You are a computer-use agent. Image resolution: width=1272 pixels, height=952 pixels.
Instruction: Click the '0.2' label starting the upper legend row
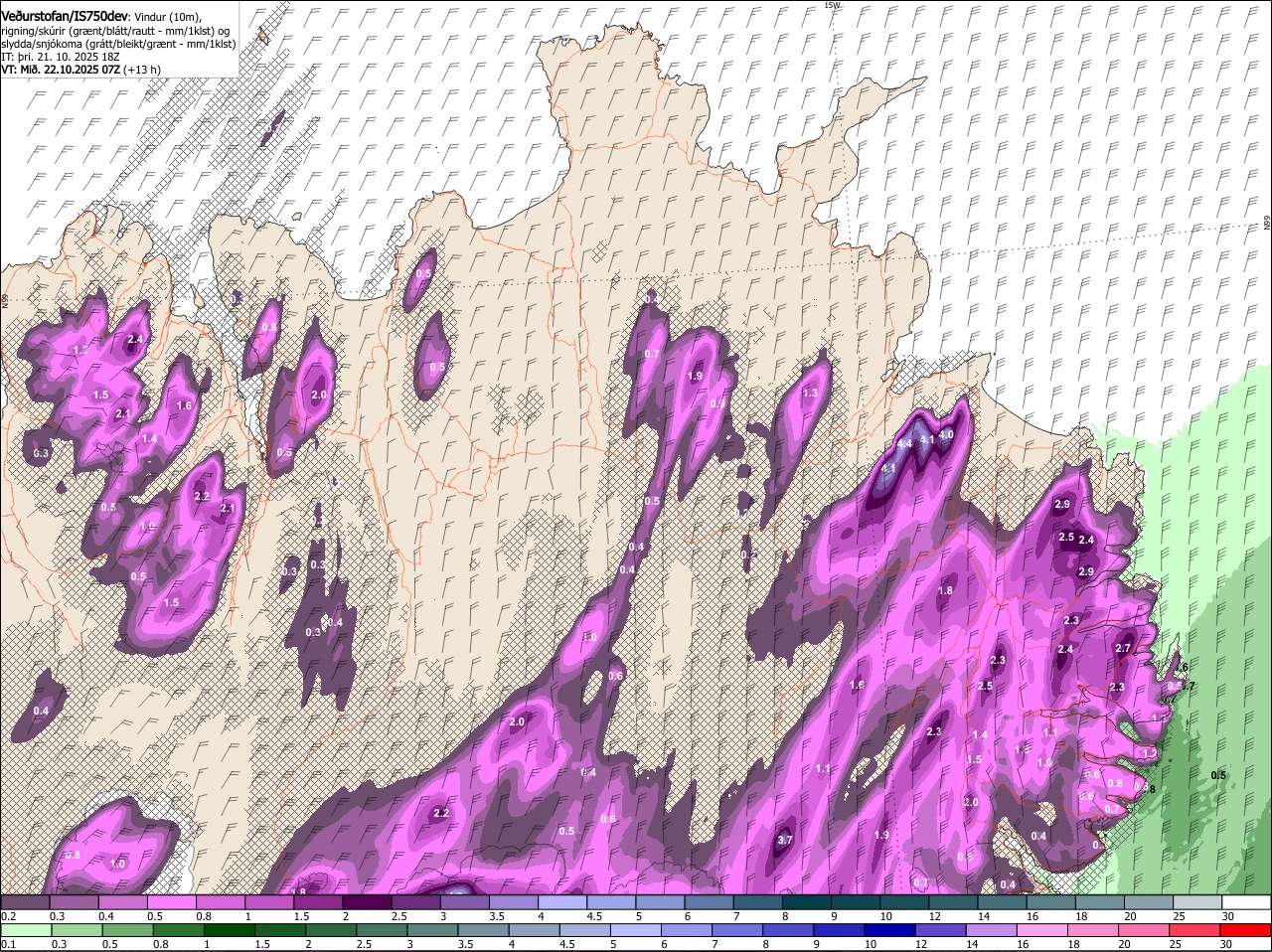point(8,916)
